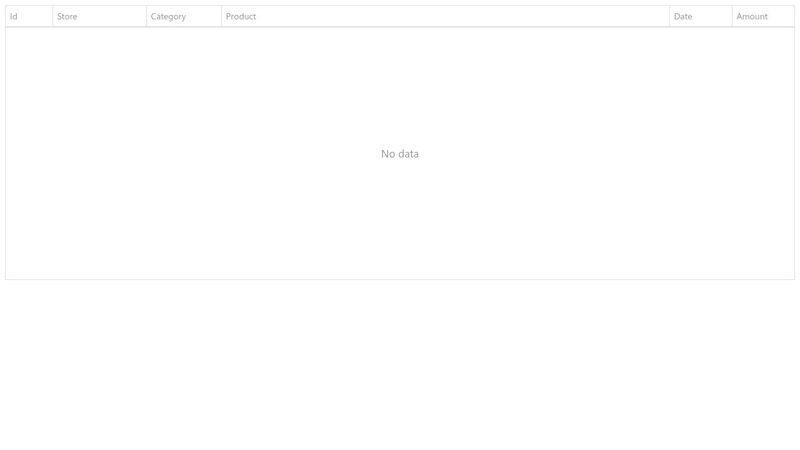Click the empty grid area beneath the Category header
The image size is (800, 450).
click(x=183, y=80)
